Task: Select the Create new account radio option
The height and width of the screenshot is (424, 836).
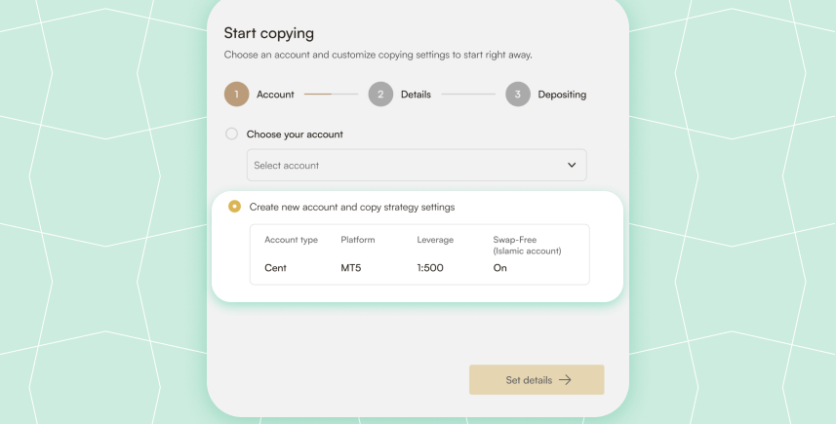Action: tap(235, 207)
